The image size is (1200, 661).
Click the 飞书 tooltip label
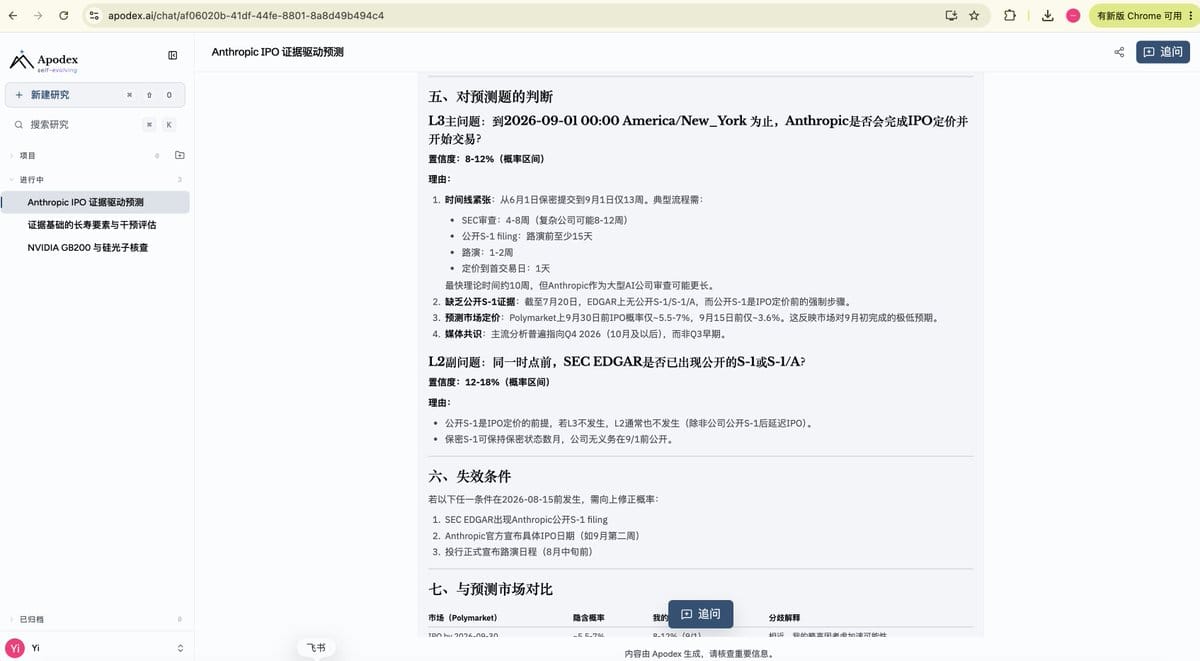point(315,648)
